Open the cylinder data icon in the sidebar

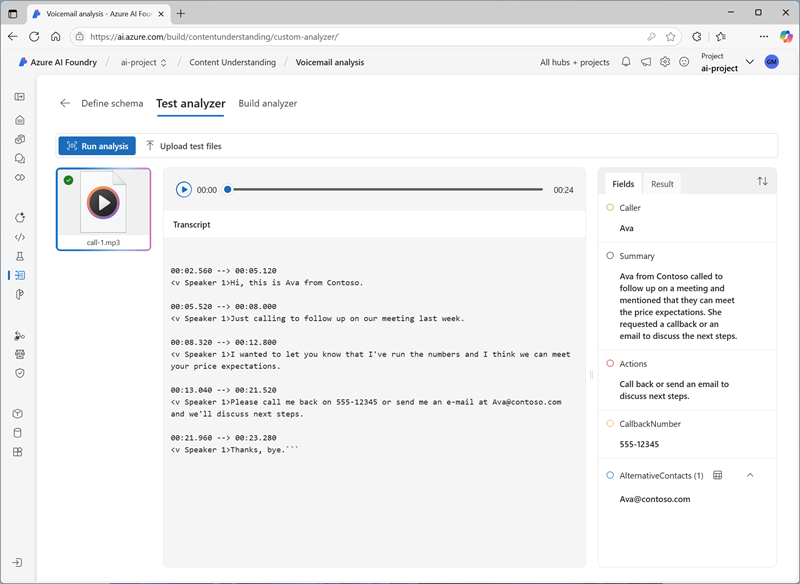click(x=17, y=433)
